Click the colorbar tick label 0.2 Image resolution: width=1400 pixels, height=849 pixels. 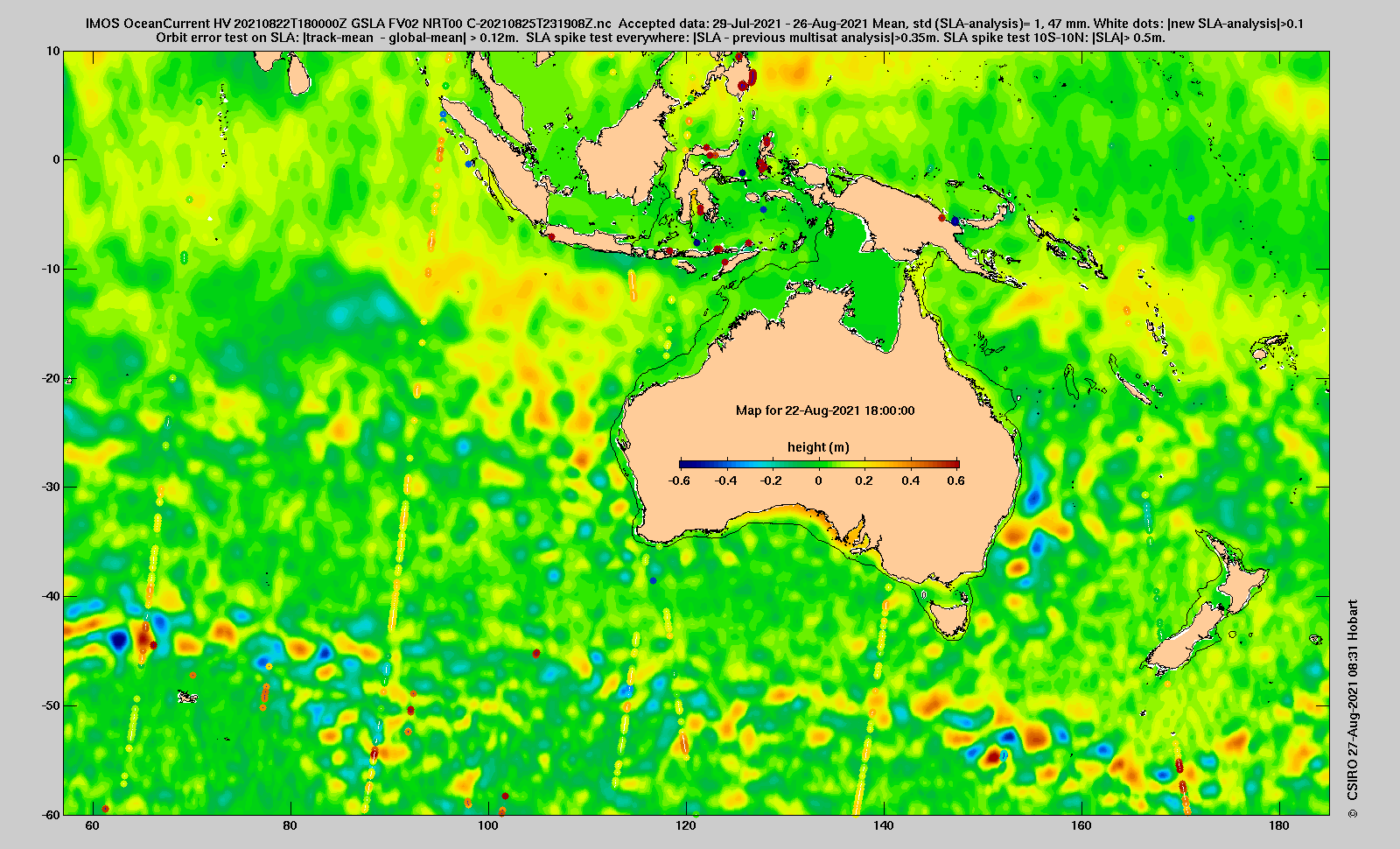pyautogui.click(x=864, y=481)
